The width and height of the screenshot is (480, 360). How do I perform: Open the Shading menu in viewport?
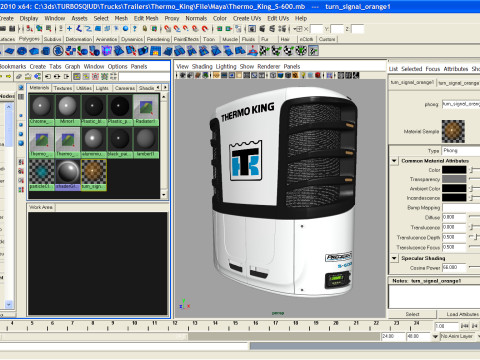(202, 67)
